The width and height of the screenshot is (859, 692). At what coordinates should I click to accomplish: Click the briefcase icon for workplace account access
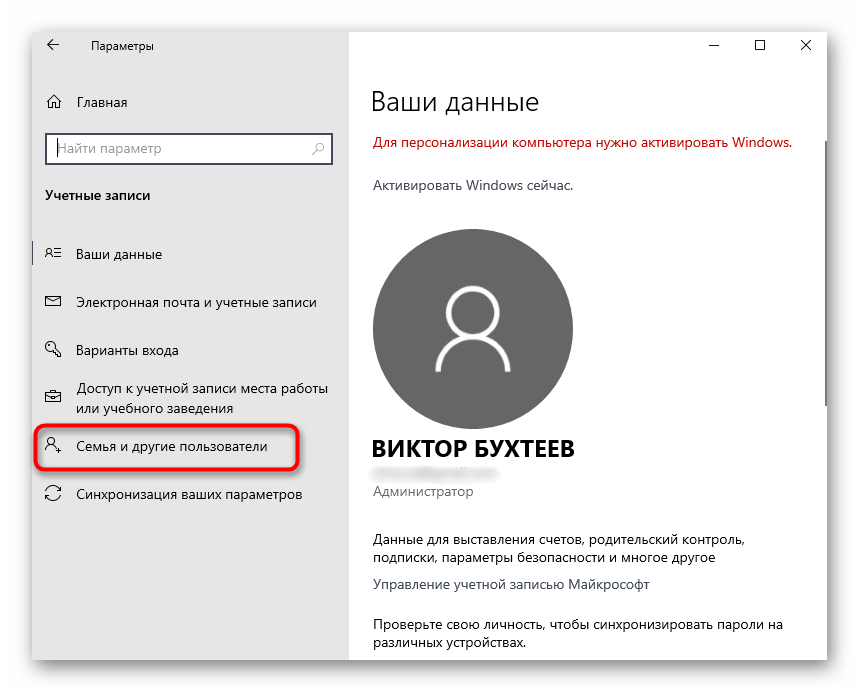[x=53, y=396]
